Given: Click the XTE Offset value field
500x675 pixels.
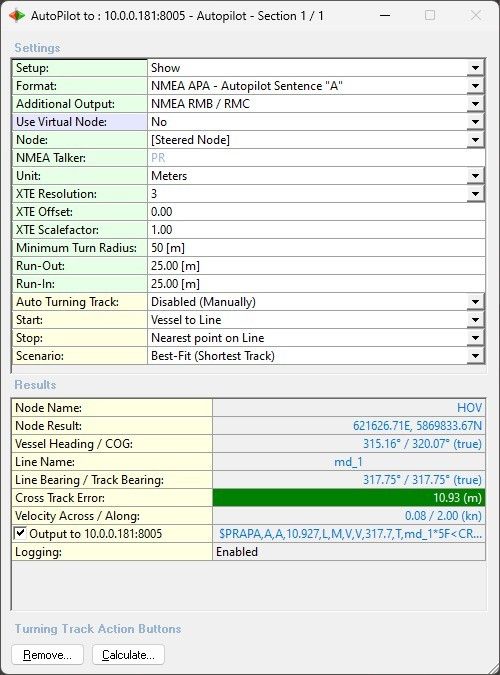Looking at the screenshot, I should 316,212.
